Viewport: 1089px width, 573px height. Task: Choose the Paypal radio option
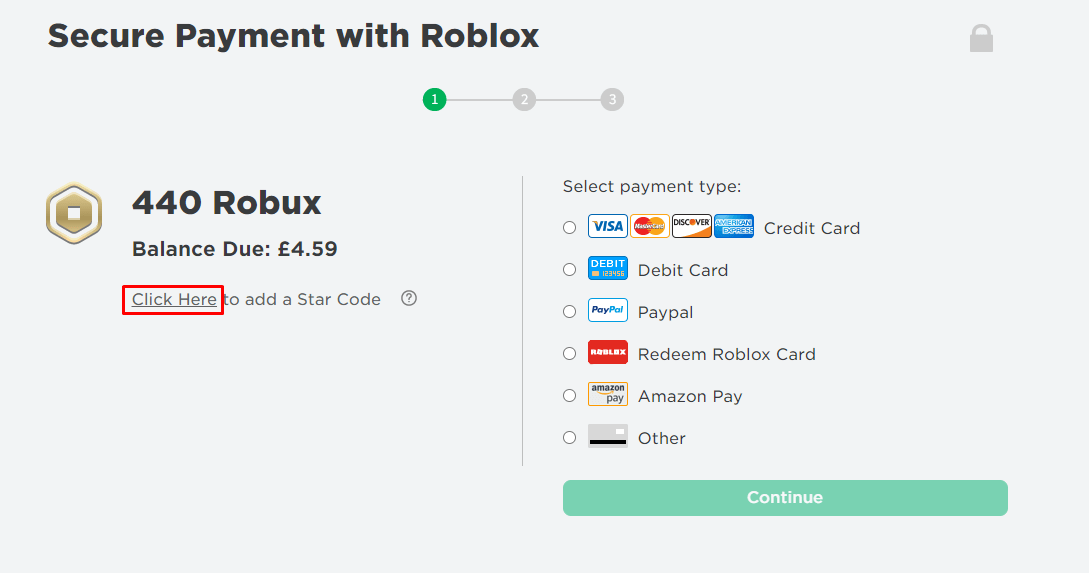coord(570,312)
